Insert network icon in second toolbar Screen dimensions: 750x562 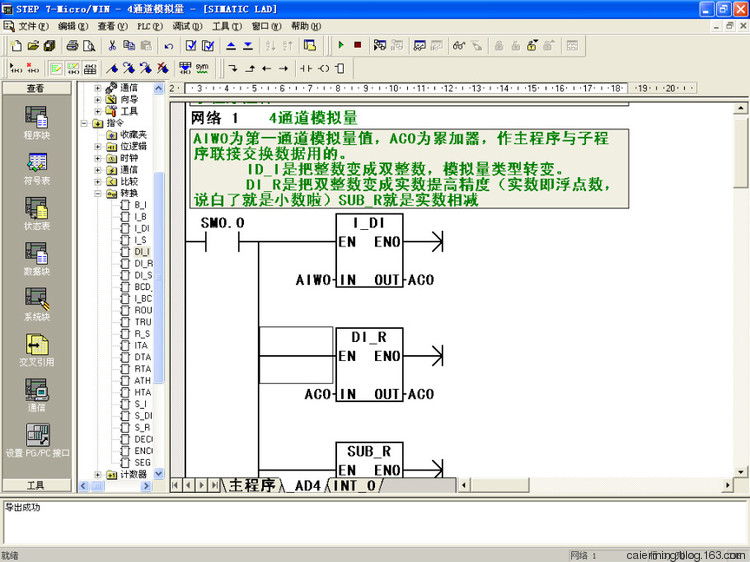(16, 68)
